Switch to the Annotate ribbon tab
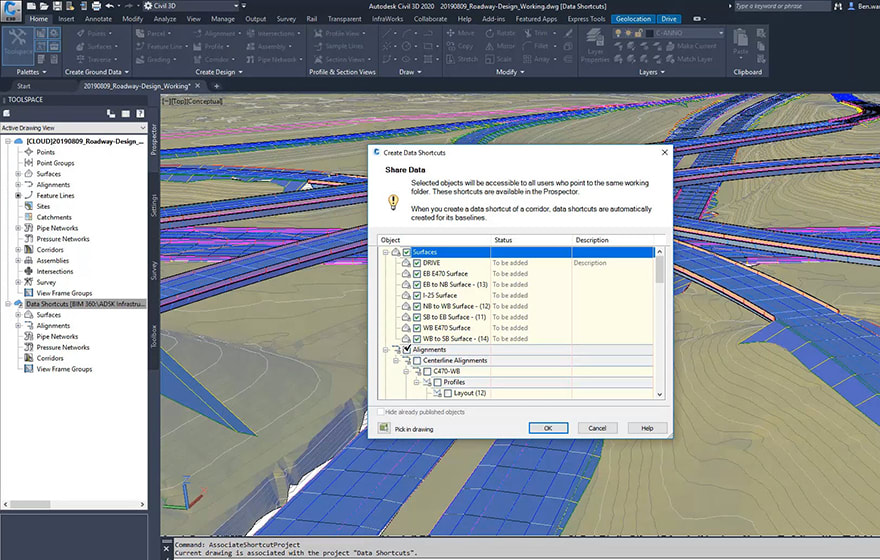This screenshot has height=560, width=880. coord(98,19)
